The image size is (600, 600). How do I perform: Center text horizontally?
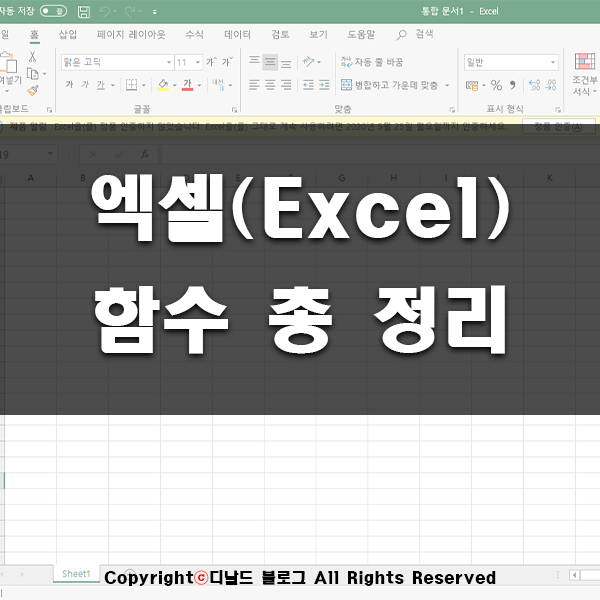[x=270, y=85]
